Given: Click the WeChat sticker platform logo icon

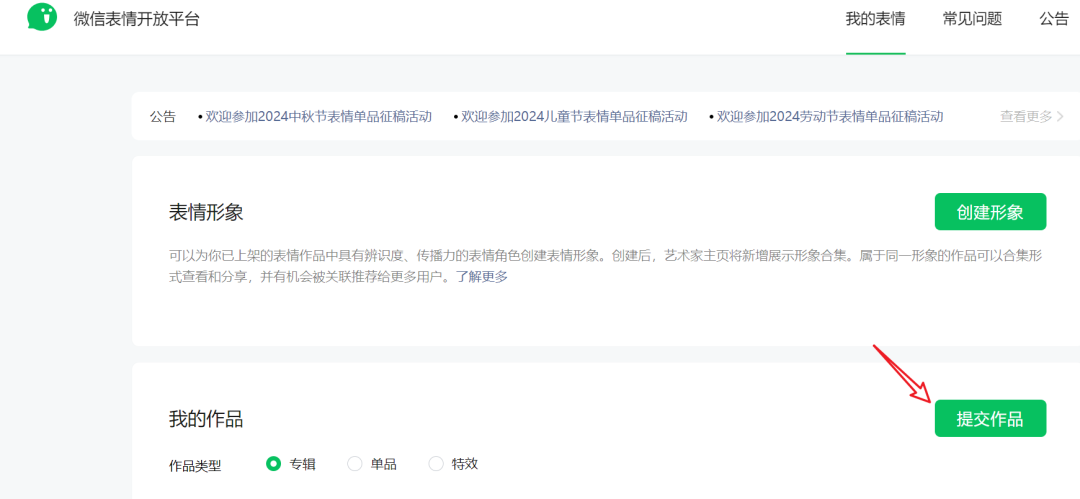Looking at the screenshot, I should point(42,17).
